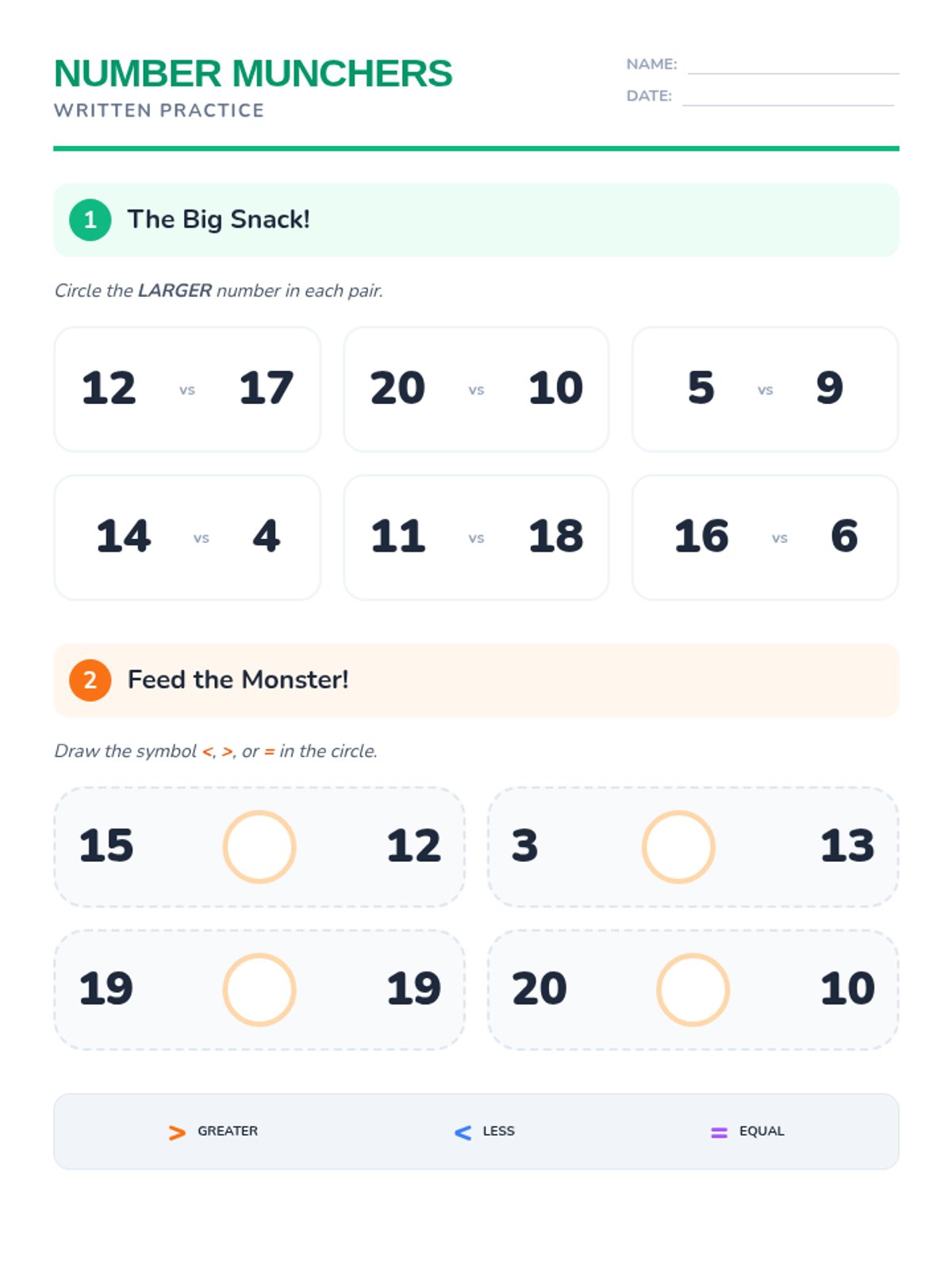Click the blue less-than symbol in legend

click(x=463, y=1133)
